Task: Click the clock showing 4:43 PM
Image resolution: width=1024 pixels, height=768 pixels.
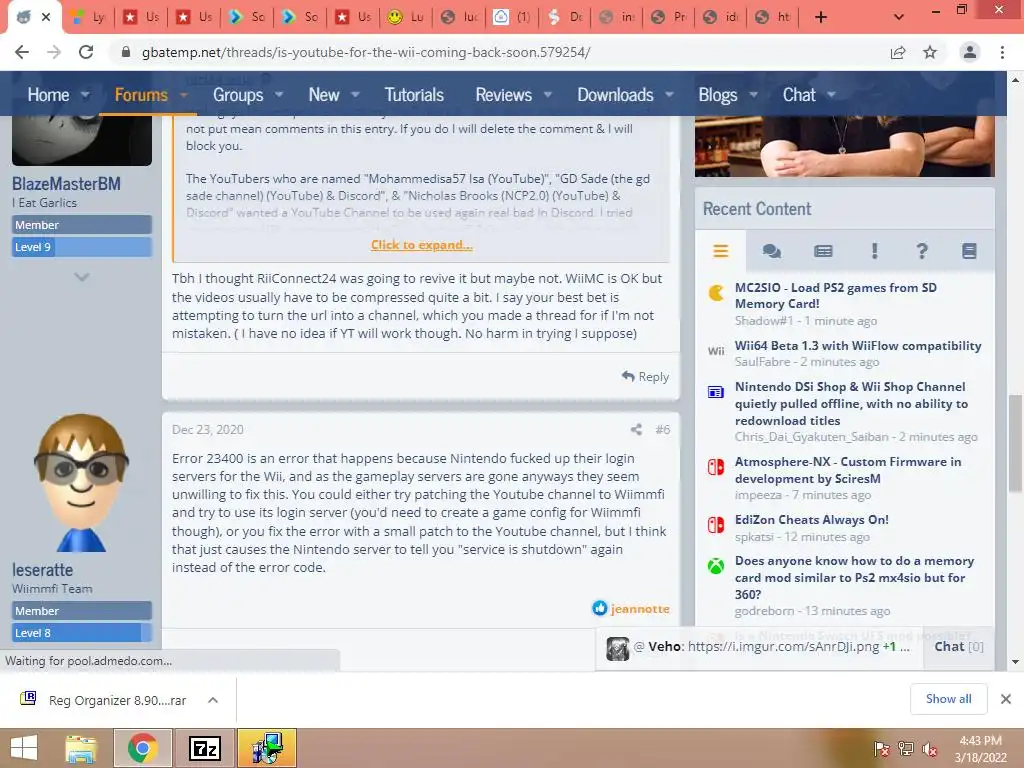Action: coord(980,741)
